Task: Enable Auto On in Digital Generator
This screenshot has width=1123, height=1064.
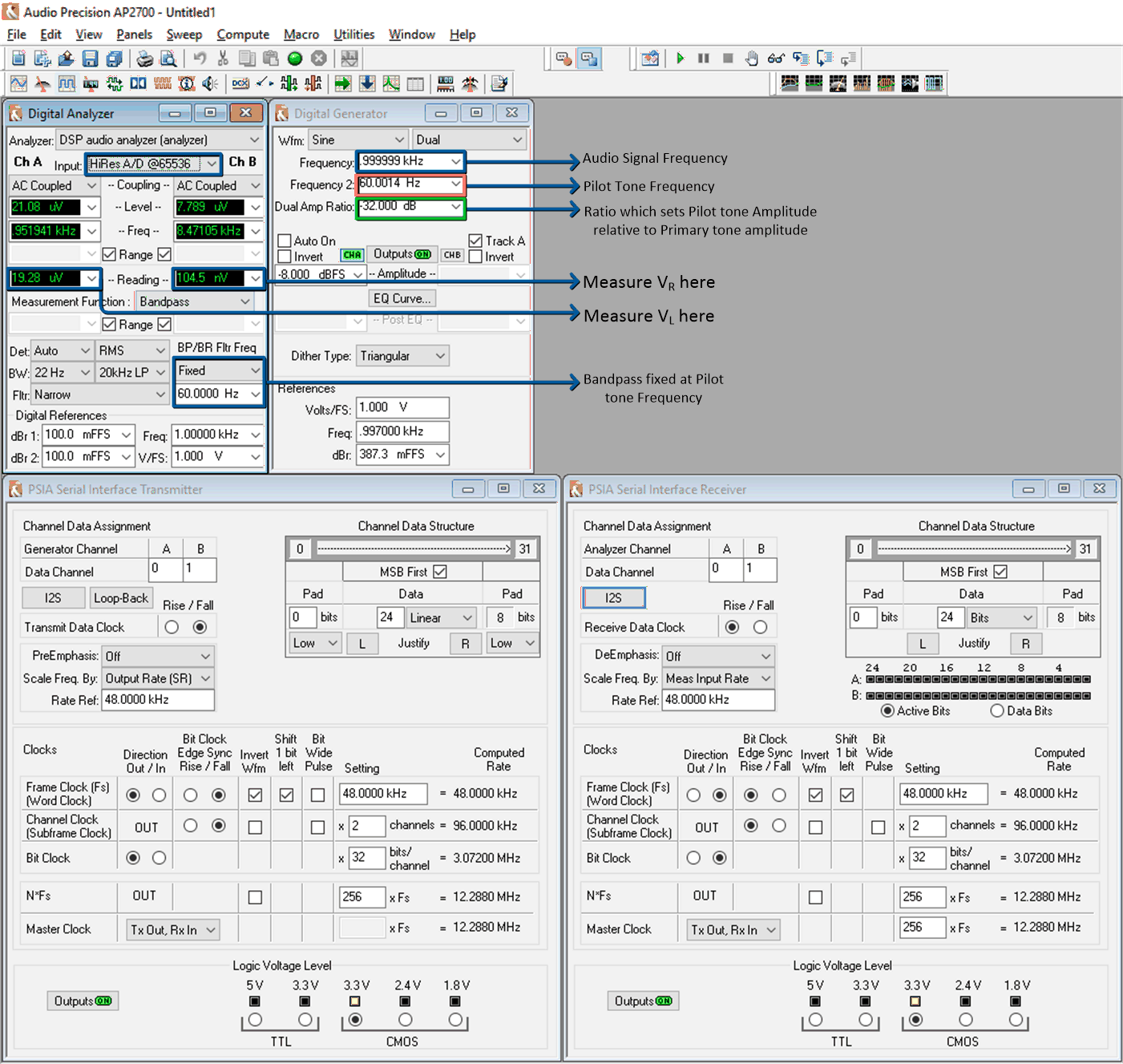Action: [285, 240]
